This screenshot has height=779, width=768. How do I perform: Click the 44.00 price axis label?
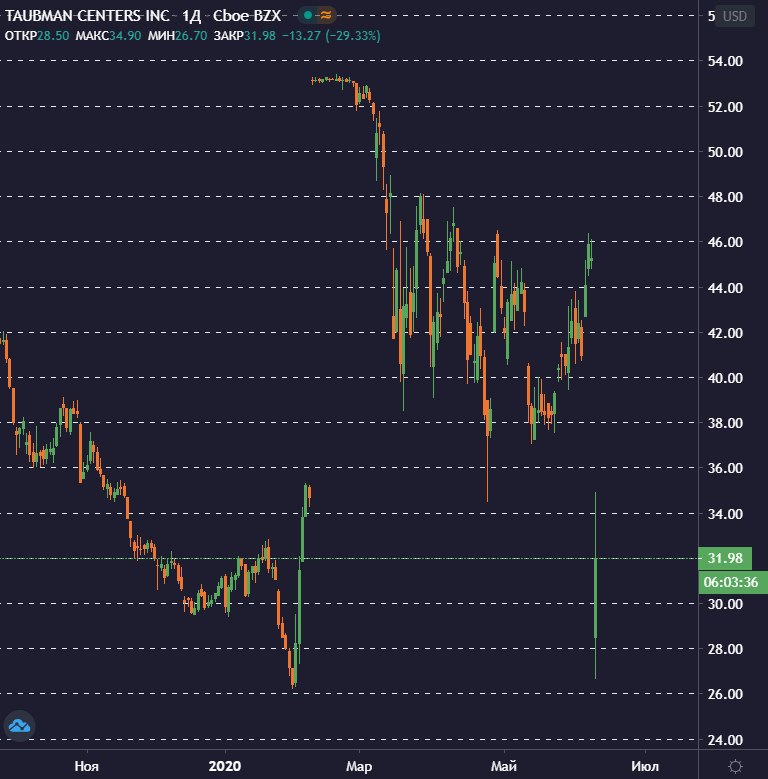(725, 288)
